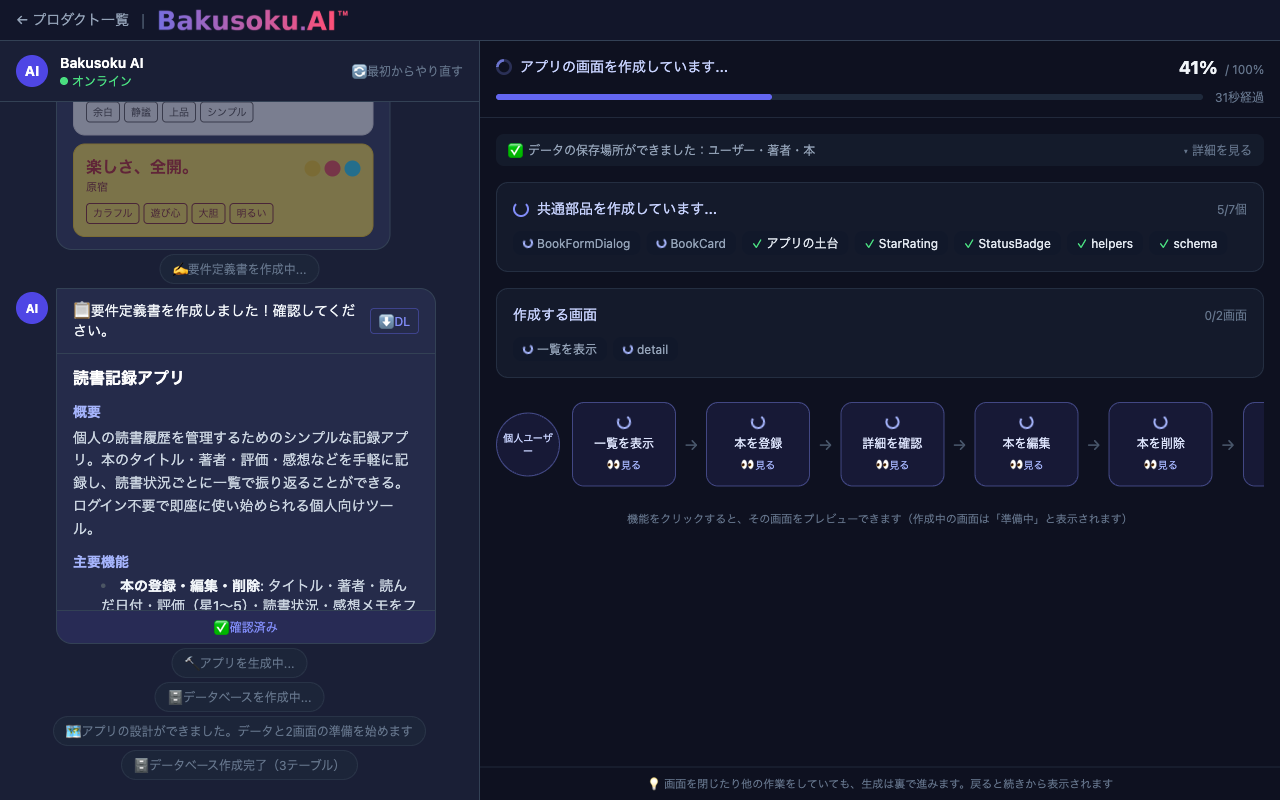Click the helpers component chip
The width and height of the screenshot is (1280, 800).
(1105, 243)
